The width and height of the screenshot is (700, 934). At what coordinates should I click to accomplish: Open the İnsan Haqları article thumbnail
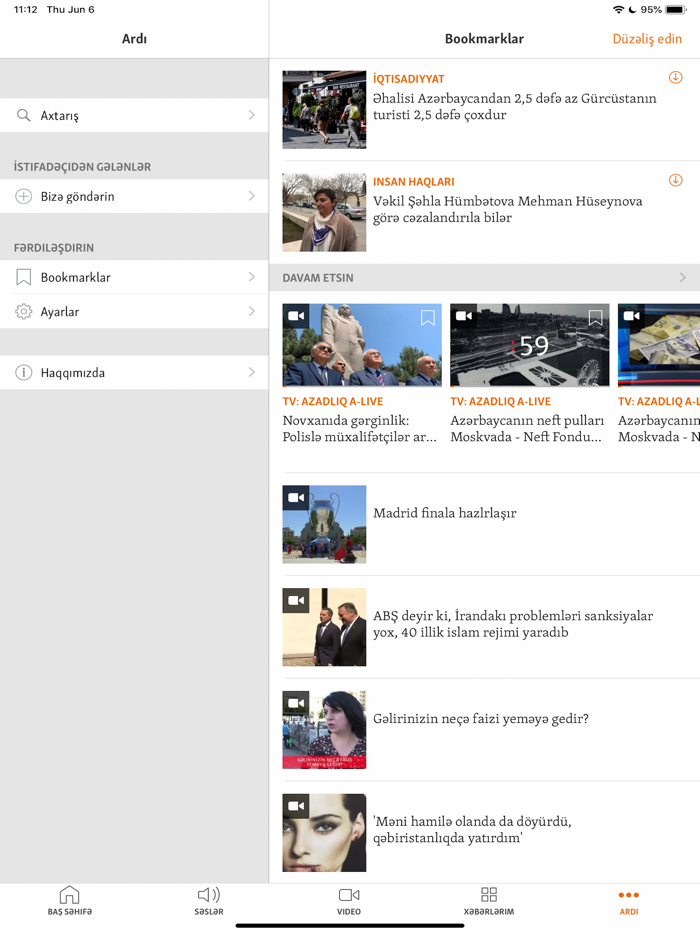[x=324, y=213]
